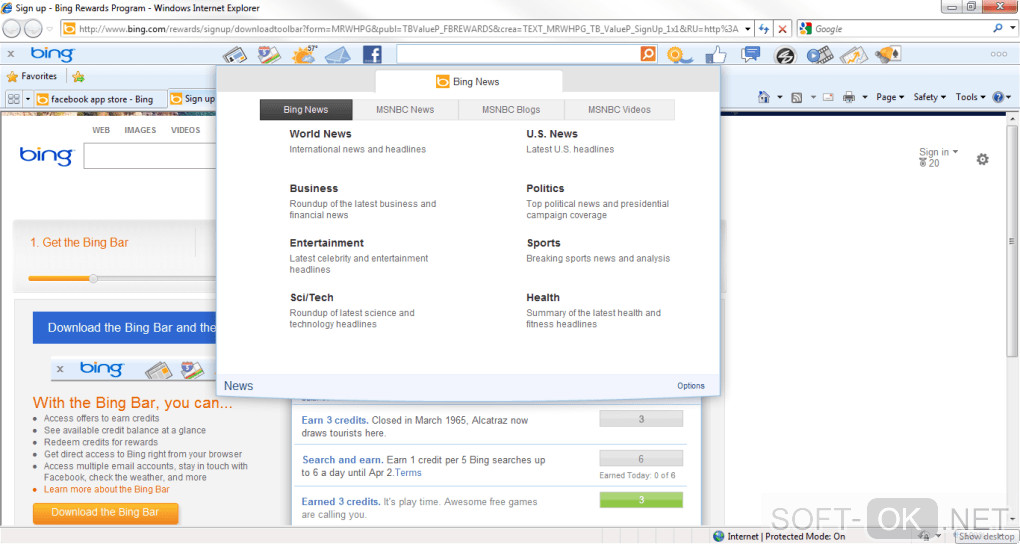Open Entertainment news section

click(327, 243)
